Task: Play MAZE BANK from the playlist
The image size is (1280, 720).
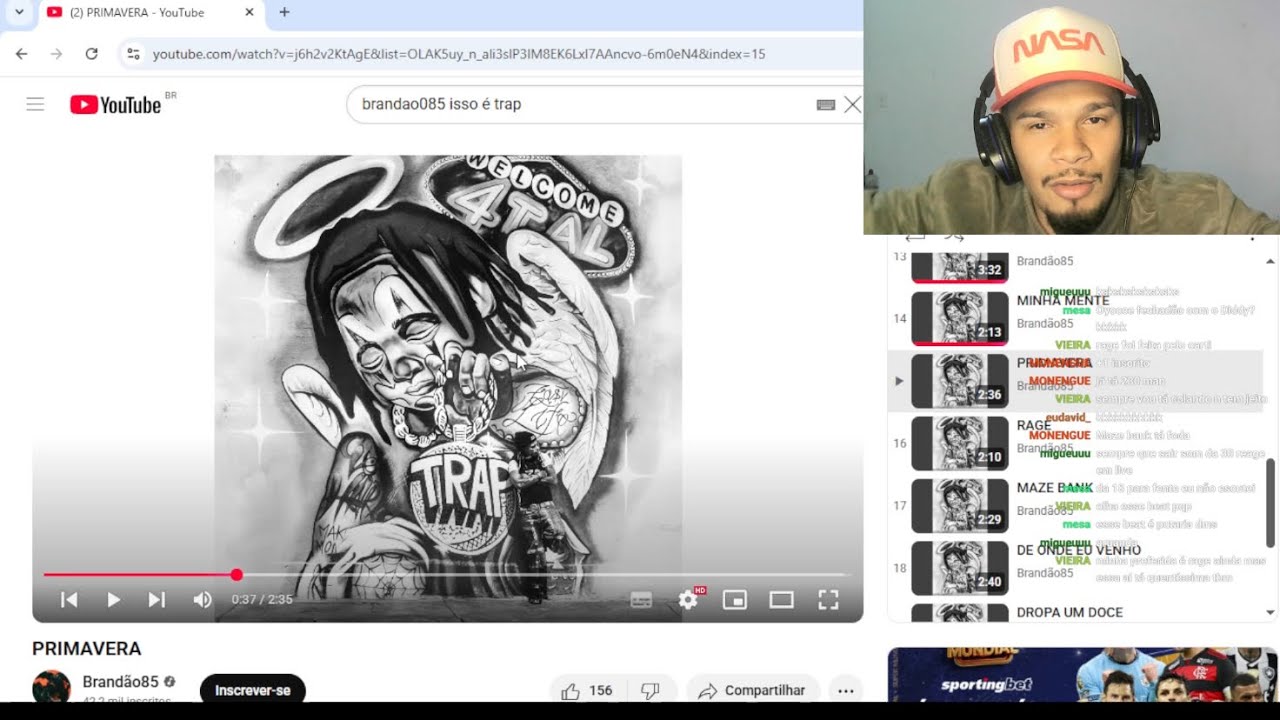Action: click(1075, 506)
